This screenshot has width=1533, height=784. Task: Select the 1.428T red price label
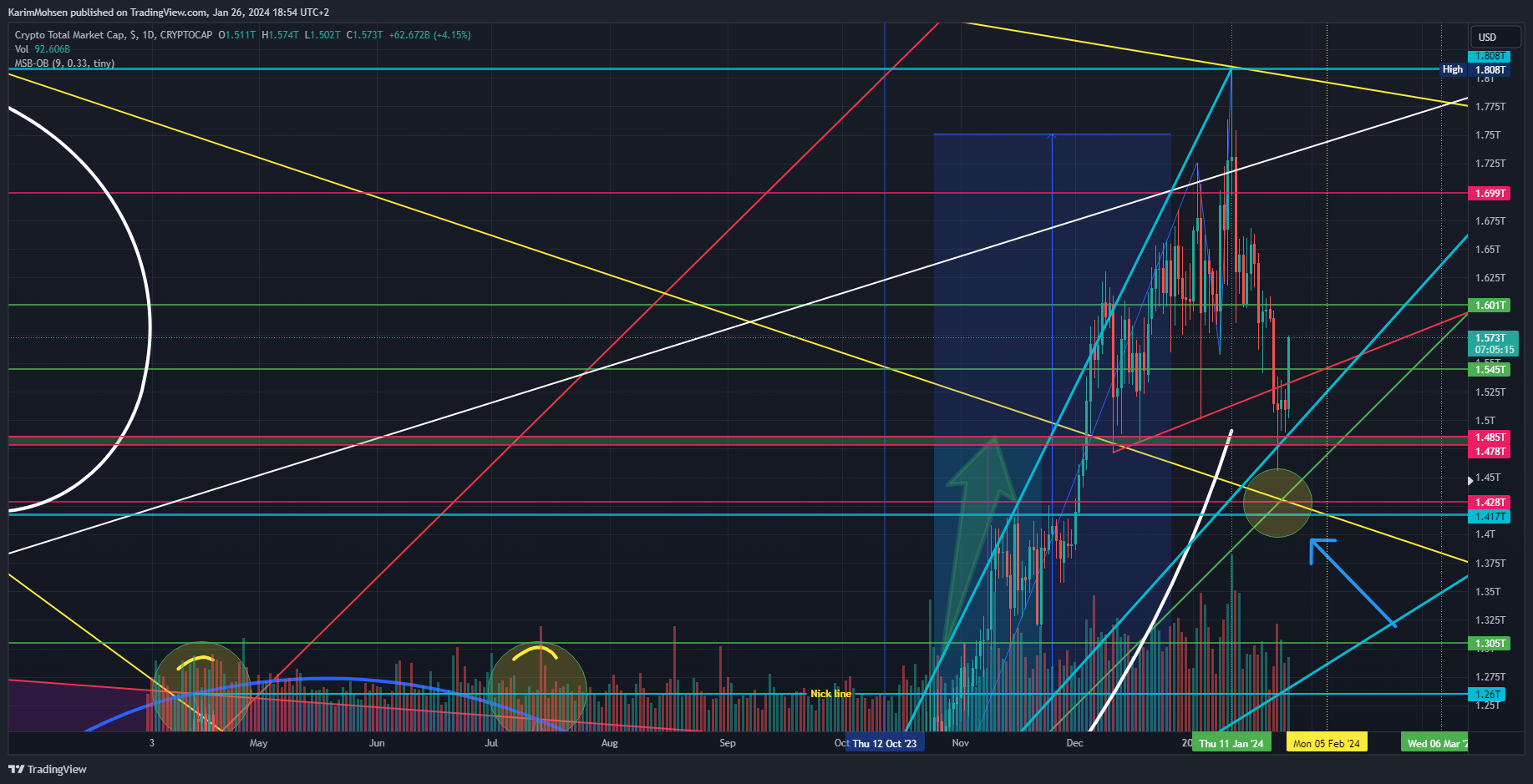coord(1490,502)
